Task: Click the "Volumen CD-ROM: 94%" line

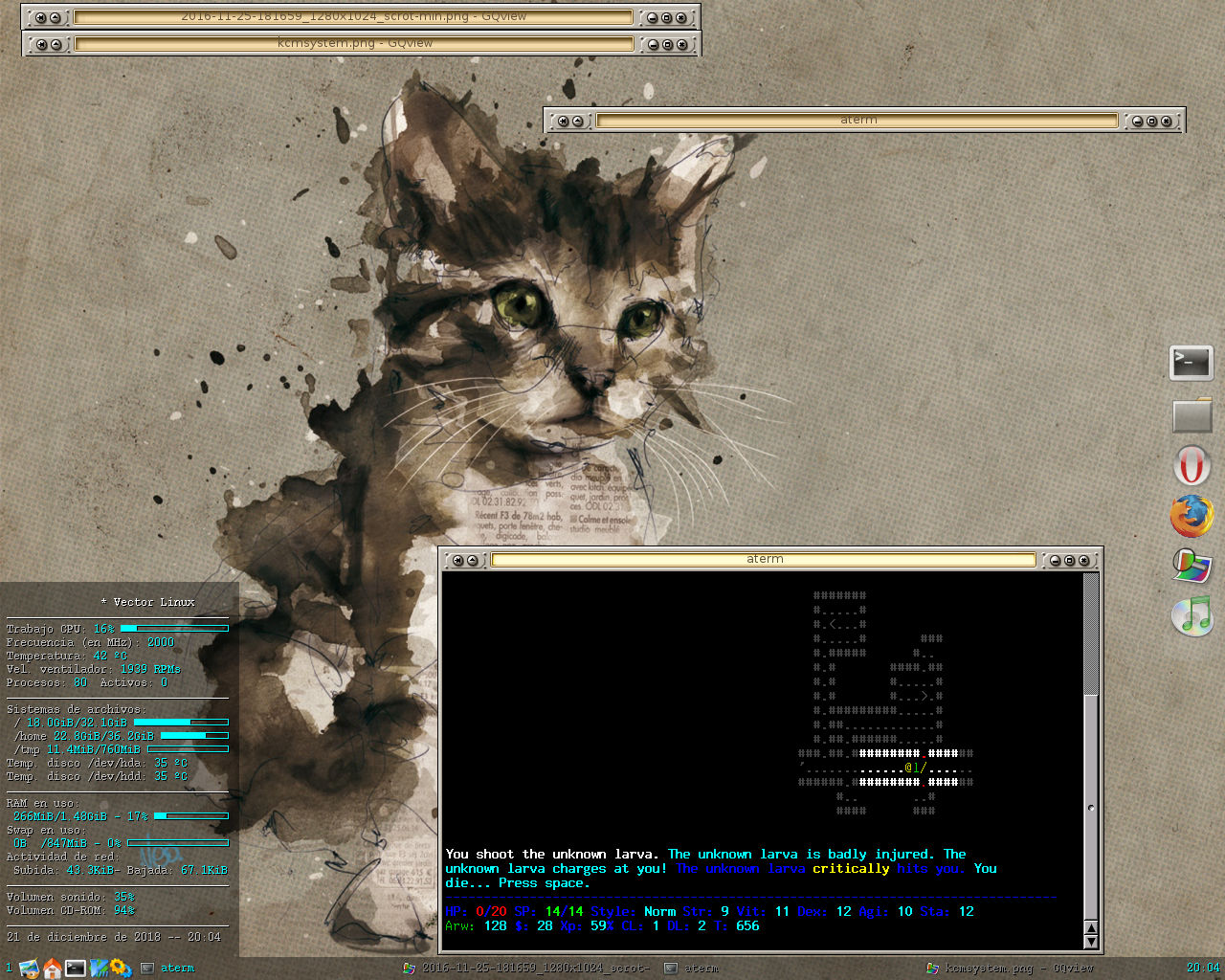Action: (71, 910)
